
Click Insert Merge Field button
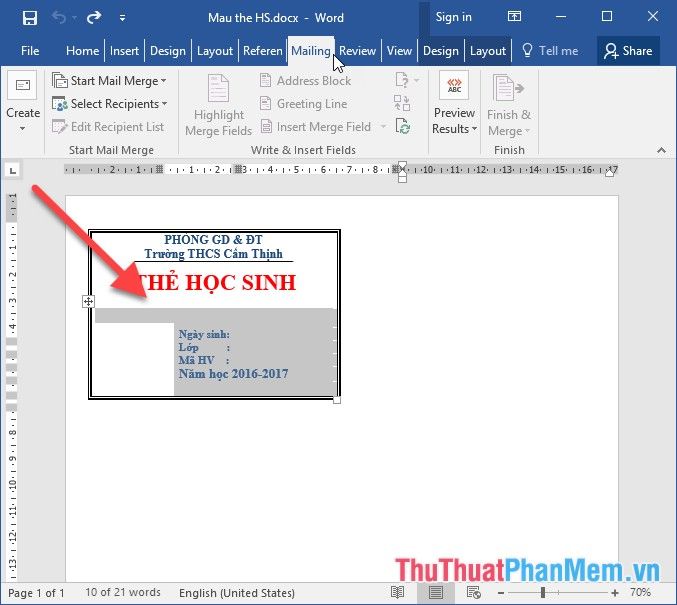click(316, 127)
